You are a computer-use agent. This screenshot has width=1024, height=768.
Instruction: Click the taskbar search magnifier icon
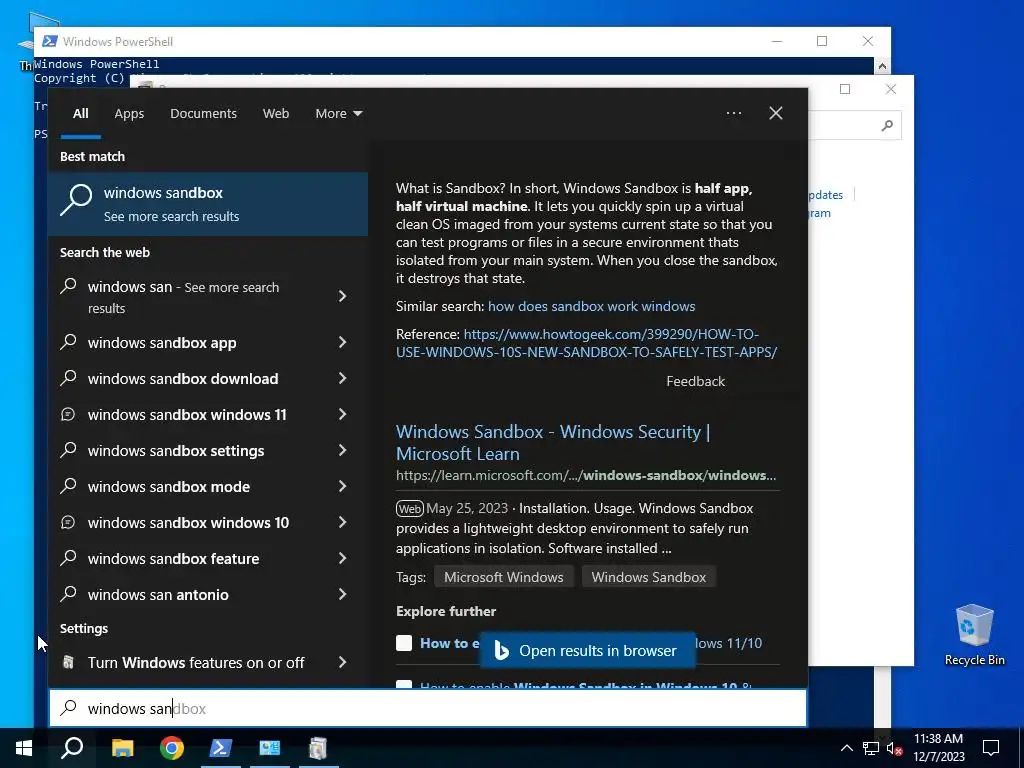(x=72, y=748)
